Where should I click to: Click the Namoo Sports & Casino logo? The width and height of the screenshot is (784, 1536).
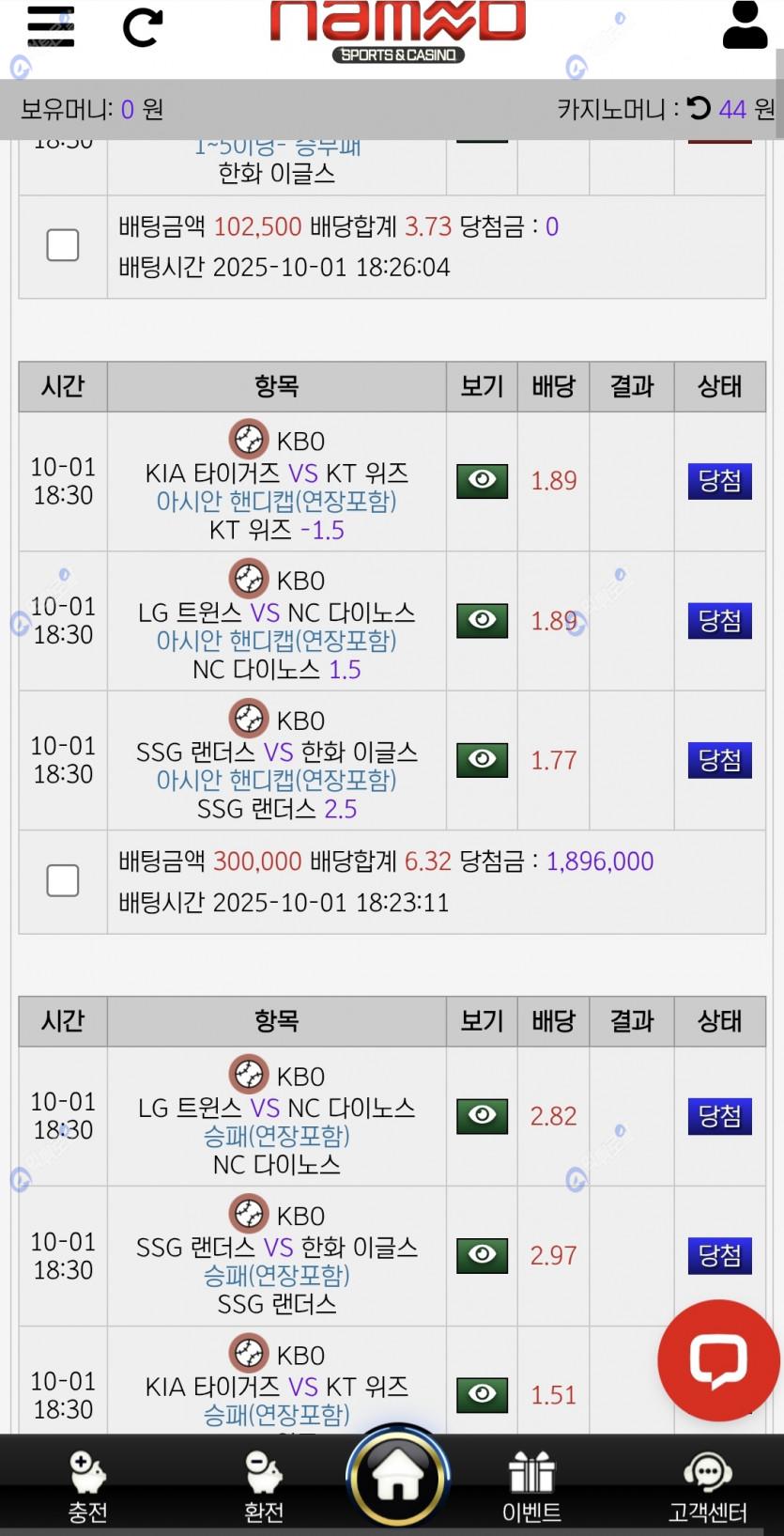398,30
